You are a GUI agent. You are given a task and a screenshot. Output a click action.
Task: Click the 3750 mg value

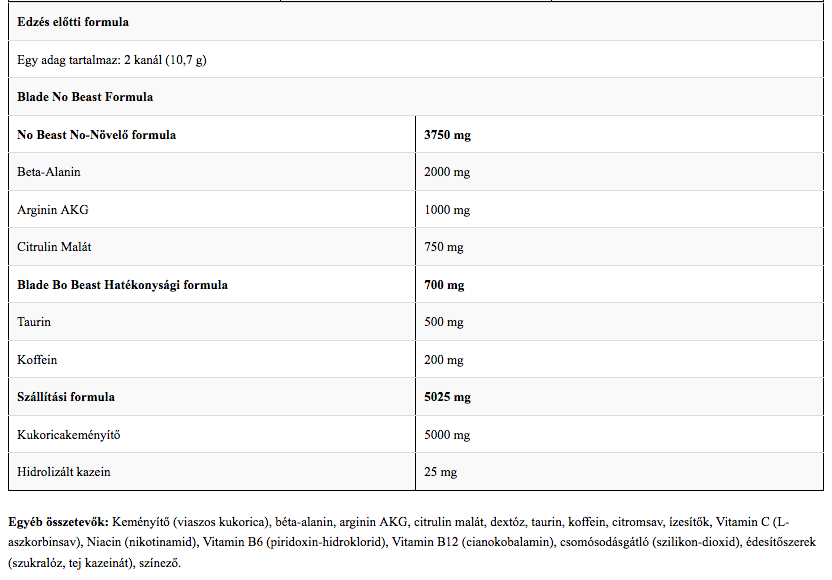tap(447, 135)
